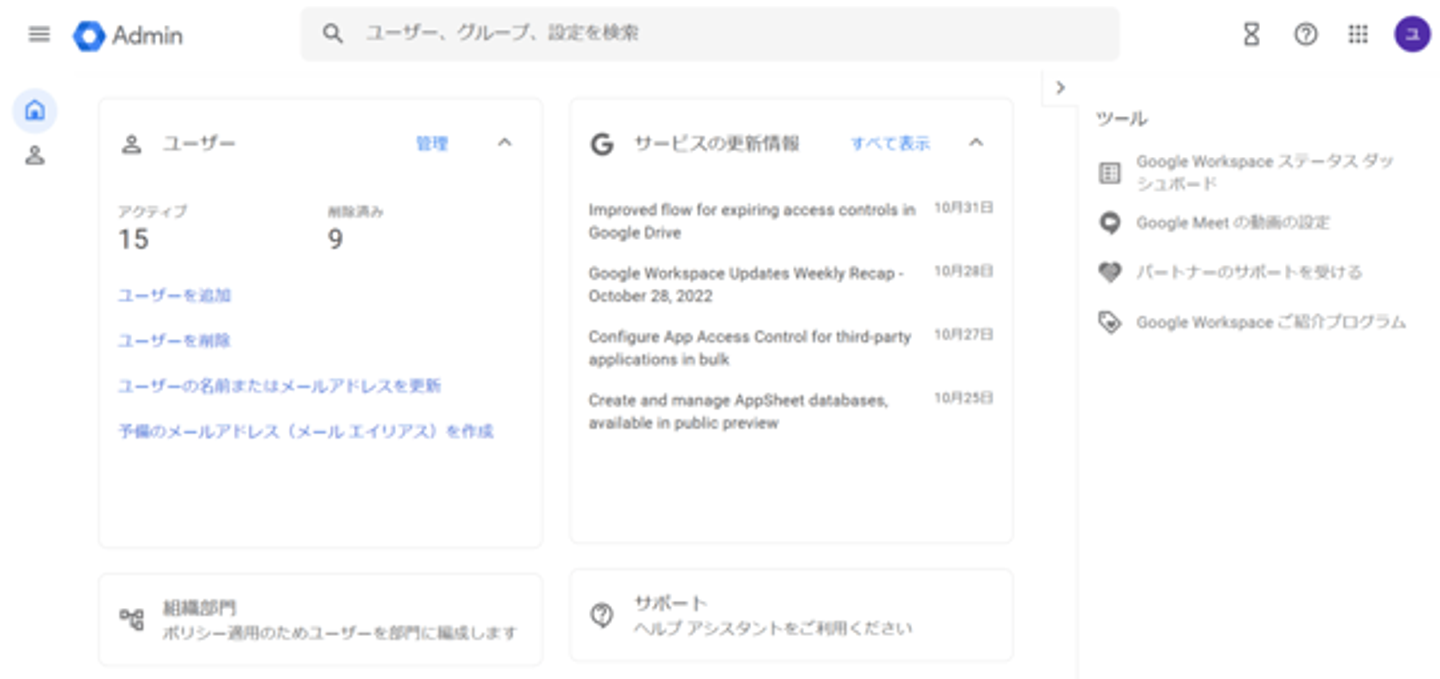Open Google Meet の動画の設定 tool
Screen dimensions: 1440x679
(1232, 222)
